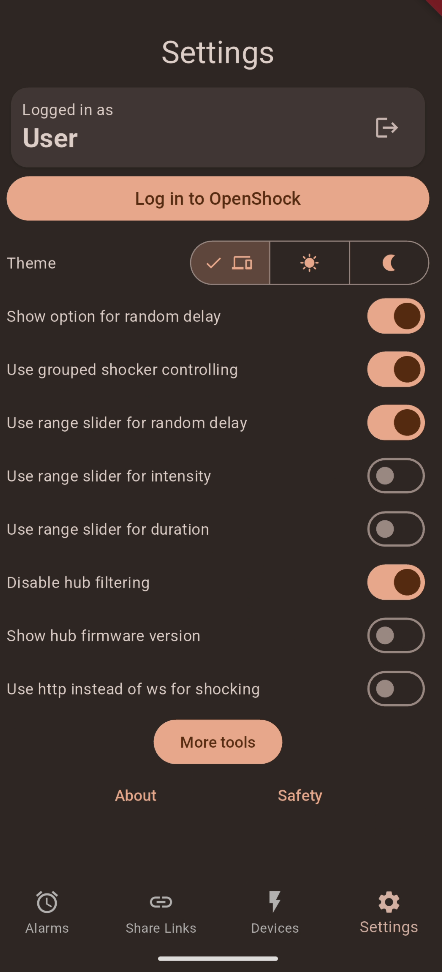Tap the Settings gear icon

point(389,901)
